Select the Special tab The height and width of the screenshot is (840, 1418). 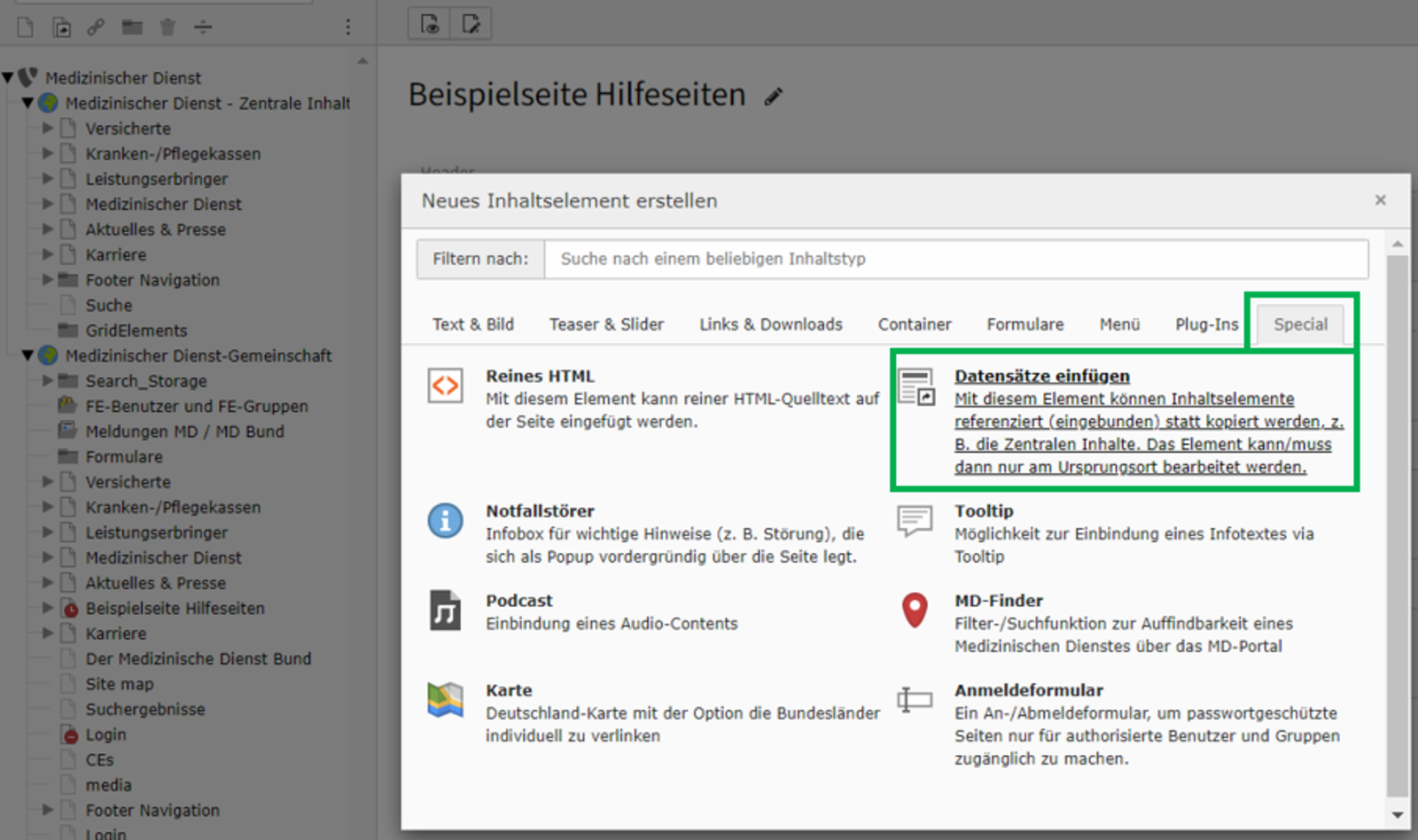pos(1301,324)
